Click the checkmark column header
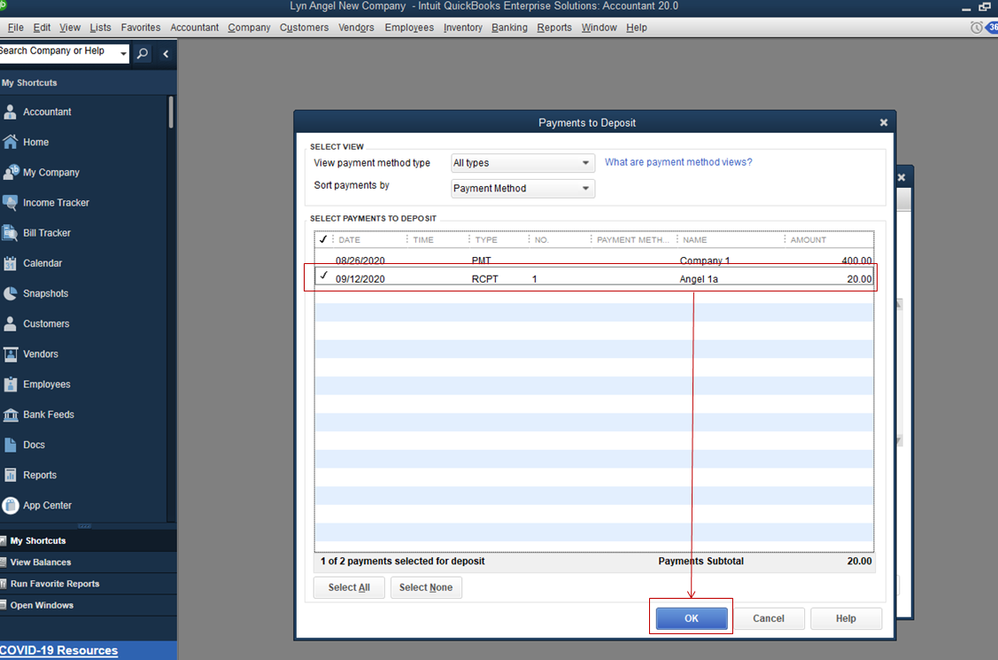 [323, 239]
